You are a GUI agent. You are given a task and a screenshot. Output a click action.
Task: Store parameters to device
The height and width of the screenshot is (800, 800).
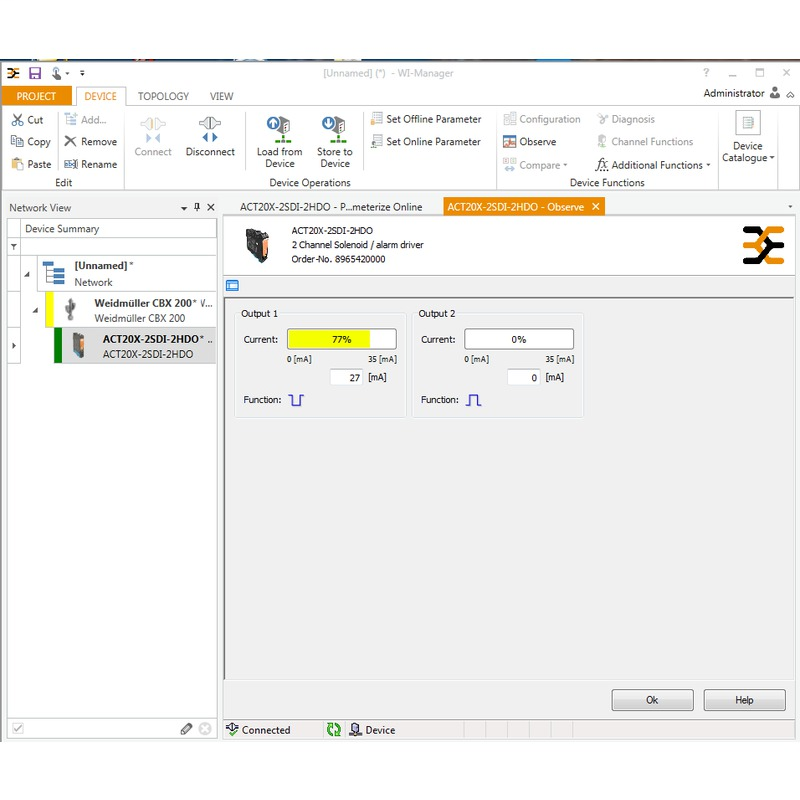335,142
